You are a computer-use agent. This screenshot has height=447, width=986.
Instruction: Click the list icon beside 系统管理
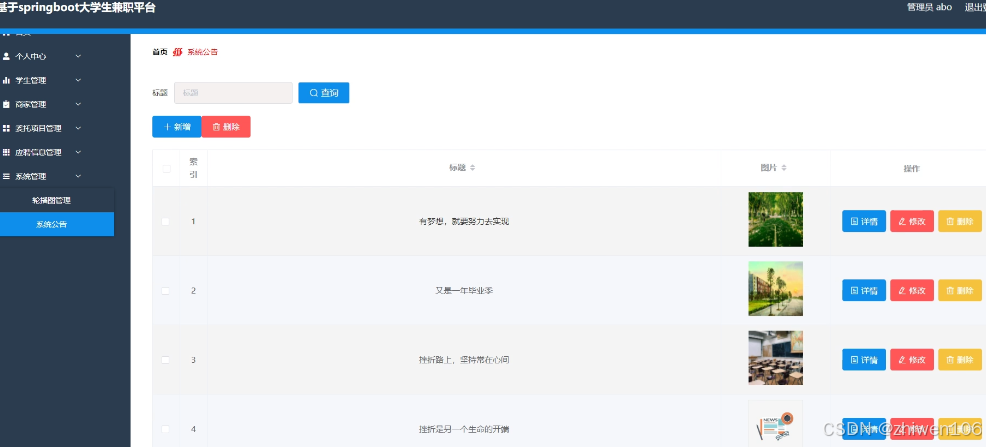click(x=6, y=177)
